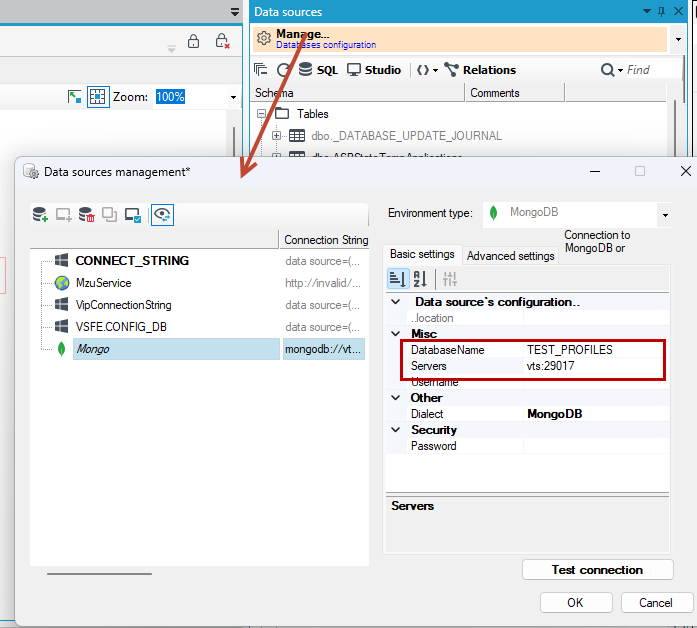Click the monitor with checkmark toolbar icon
697x628 pixels.
click(x=132, y=215)
